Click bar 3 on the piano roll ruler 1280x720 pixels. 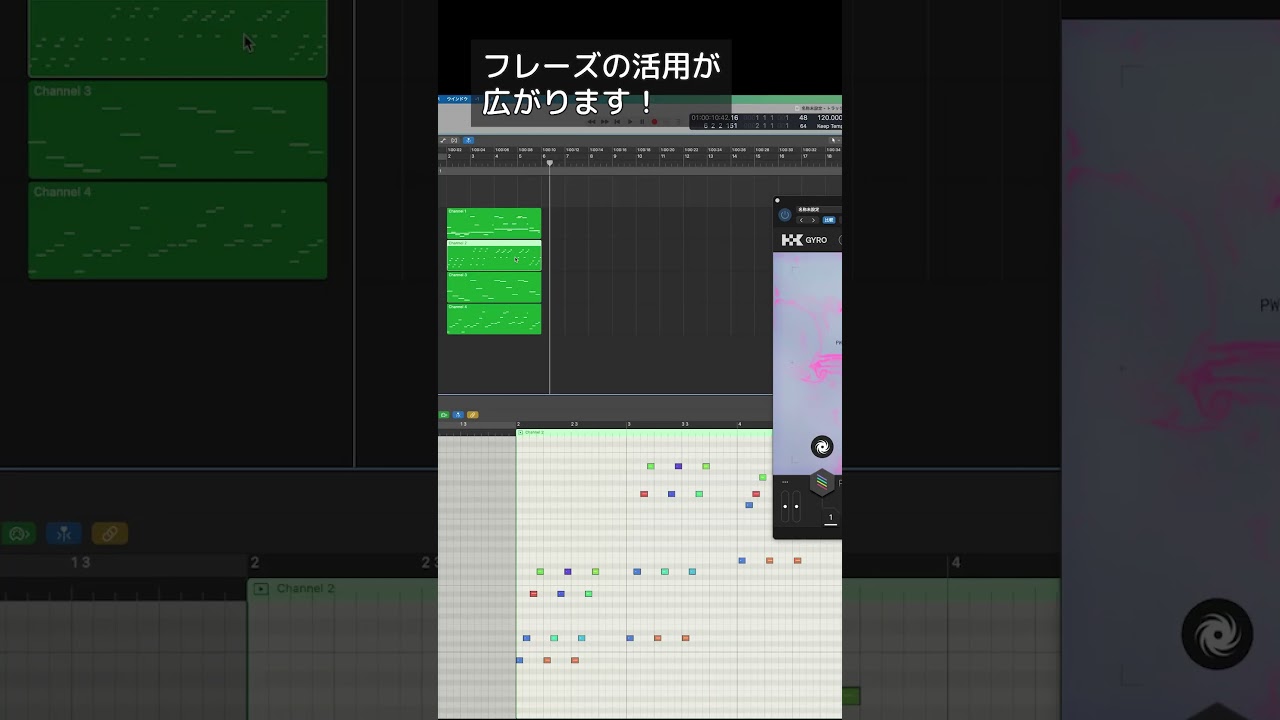pos(629,424)
